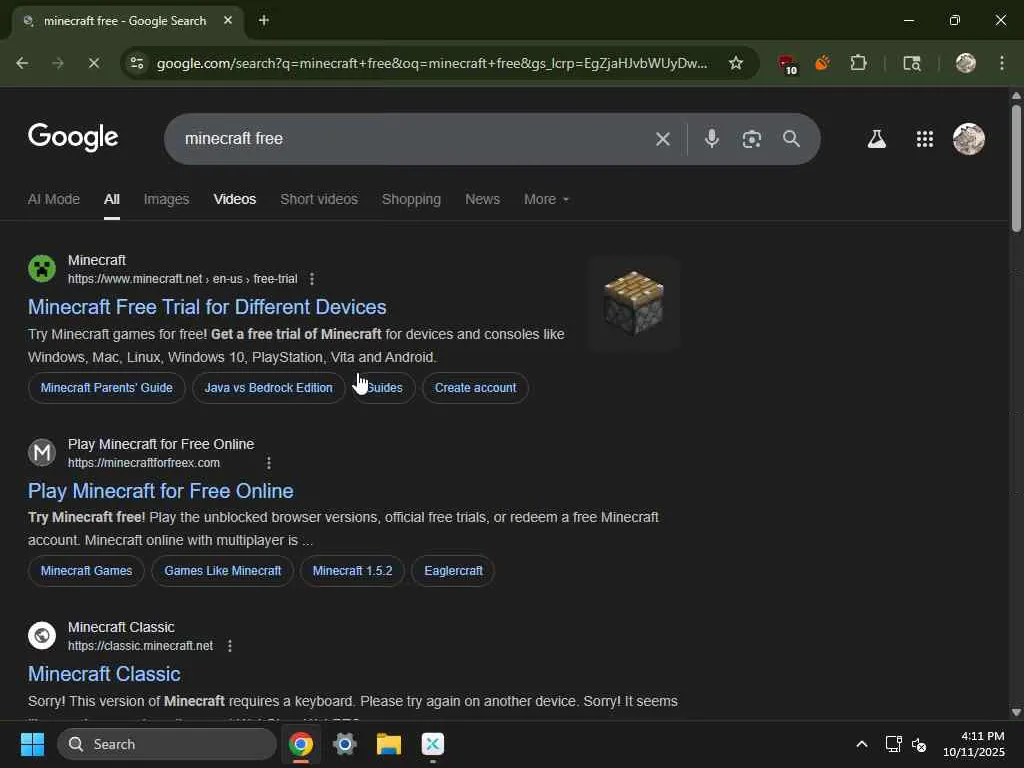Screen dimensions: 1024x768
Task: Open Minecraft Free Trial for Different Devices
Action: pyautogui.click(x=207, y=307)
